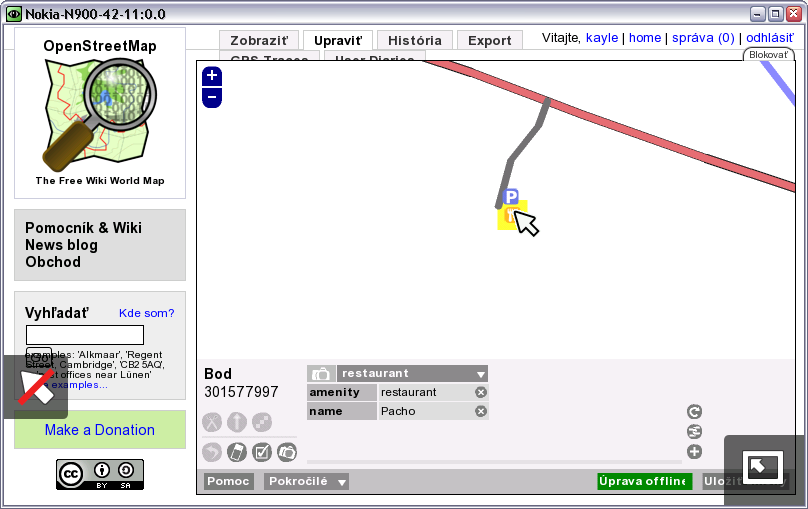Click the relation icon below repeat tags
Image resolution: width=808 pixels, height=509 pixels.
[695, 431]
